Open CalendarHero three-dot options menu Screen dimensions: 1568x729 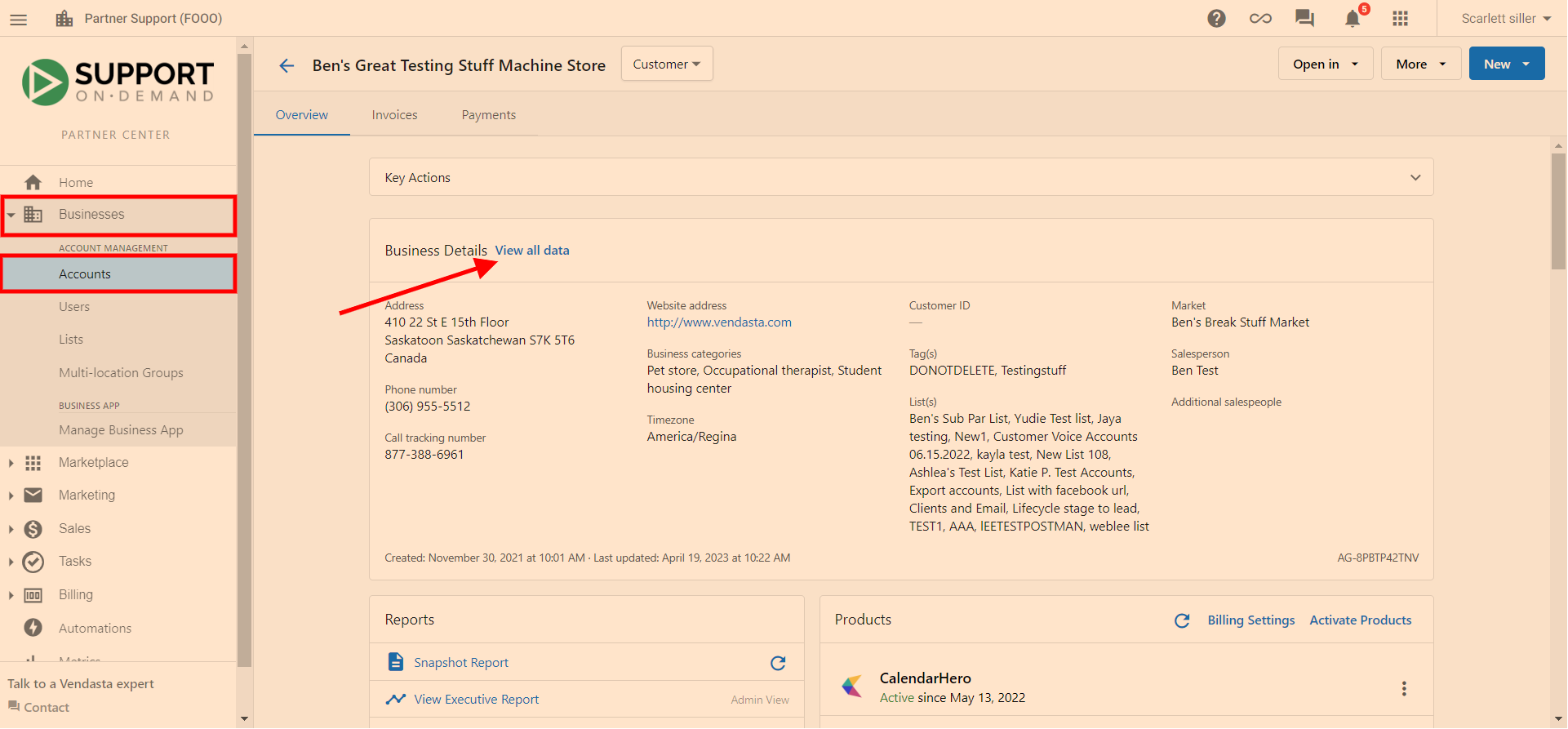1404,688
